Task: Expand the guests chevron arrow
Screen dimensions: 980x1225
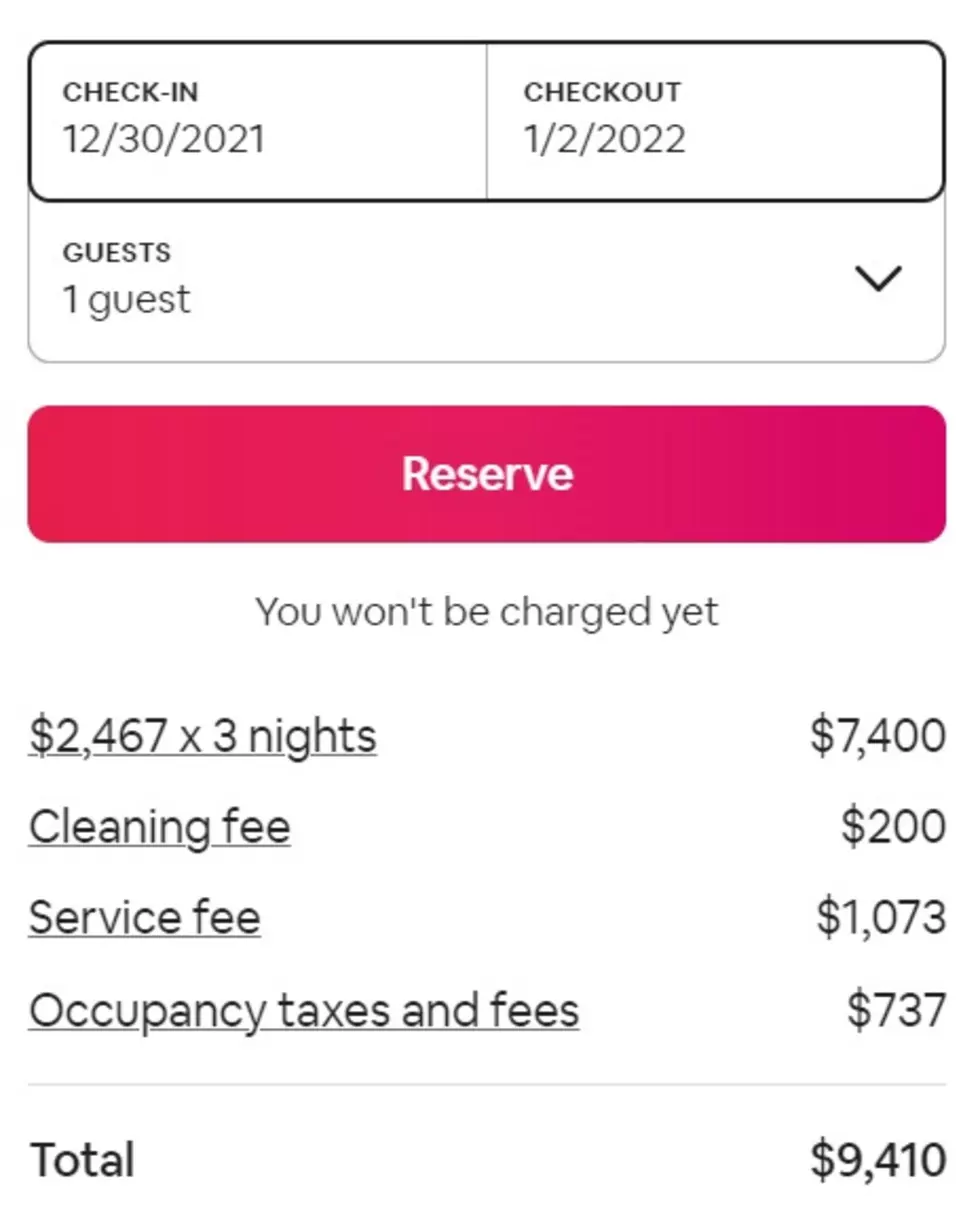Action: (879, 278)
